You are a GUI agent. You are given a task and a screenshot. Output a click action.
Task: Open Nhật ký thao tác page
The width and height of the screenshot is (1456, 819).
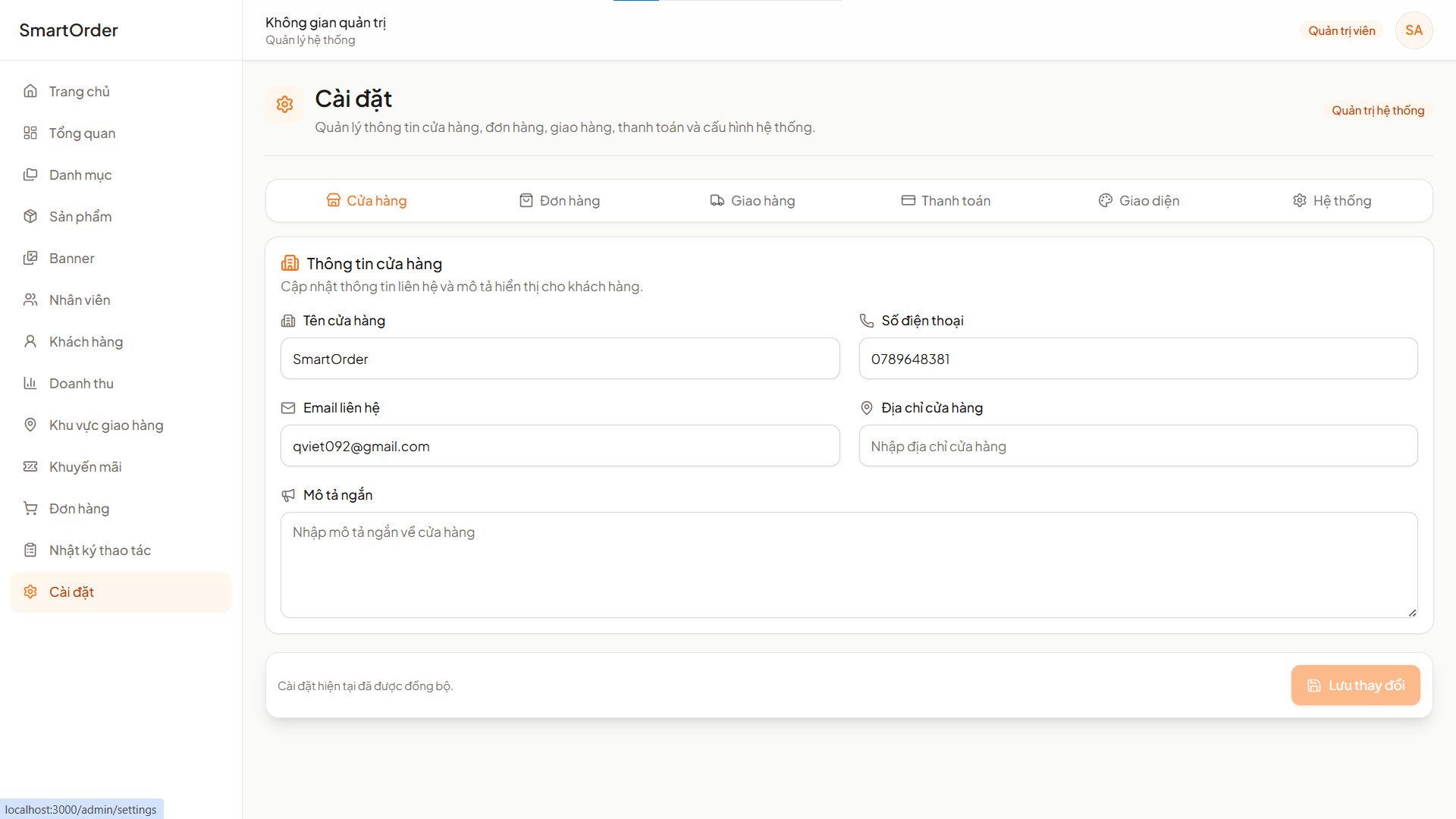click(121, 550)
